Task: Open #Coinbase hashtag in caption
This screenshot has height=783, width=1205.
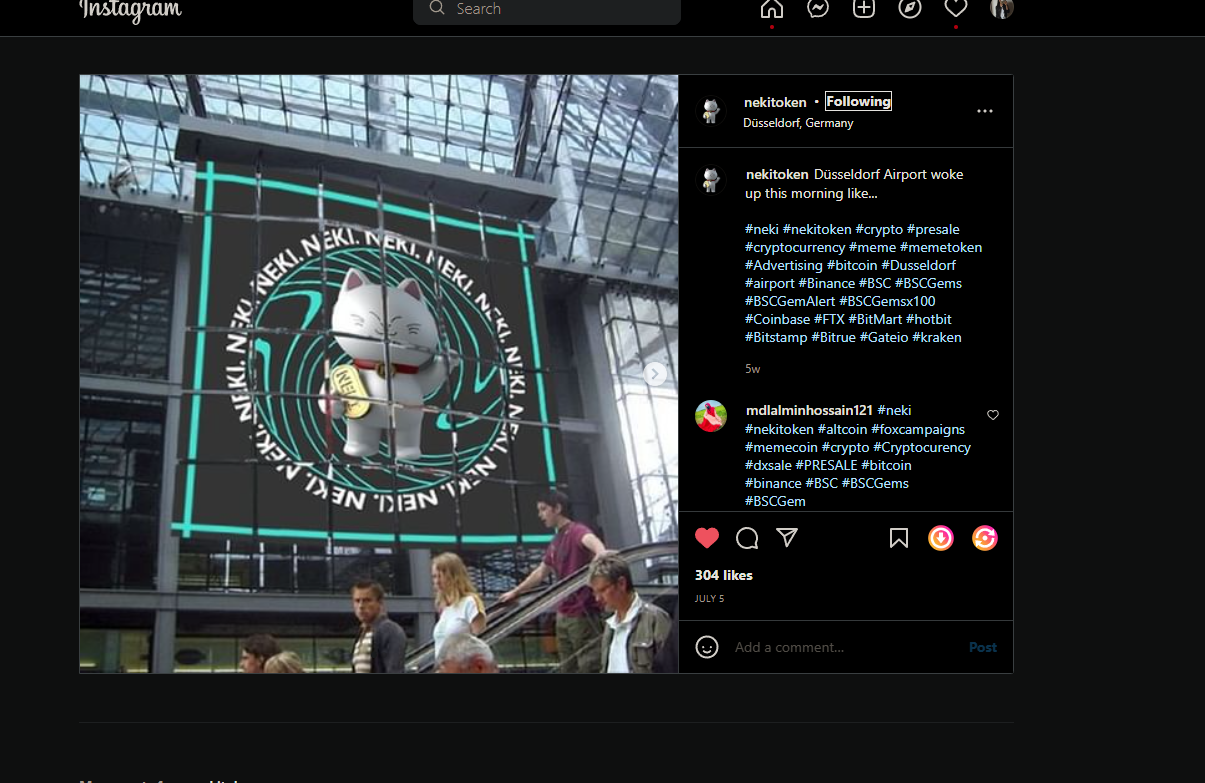Action: click(x=777, y=319)
